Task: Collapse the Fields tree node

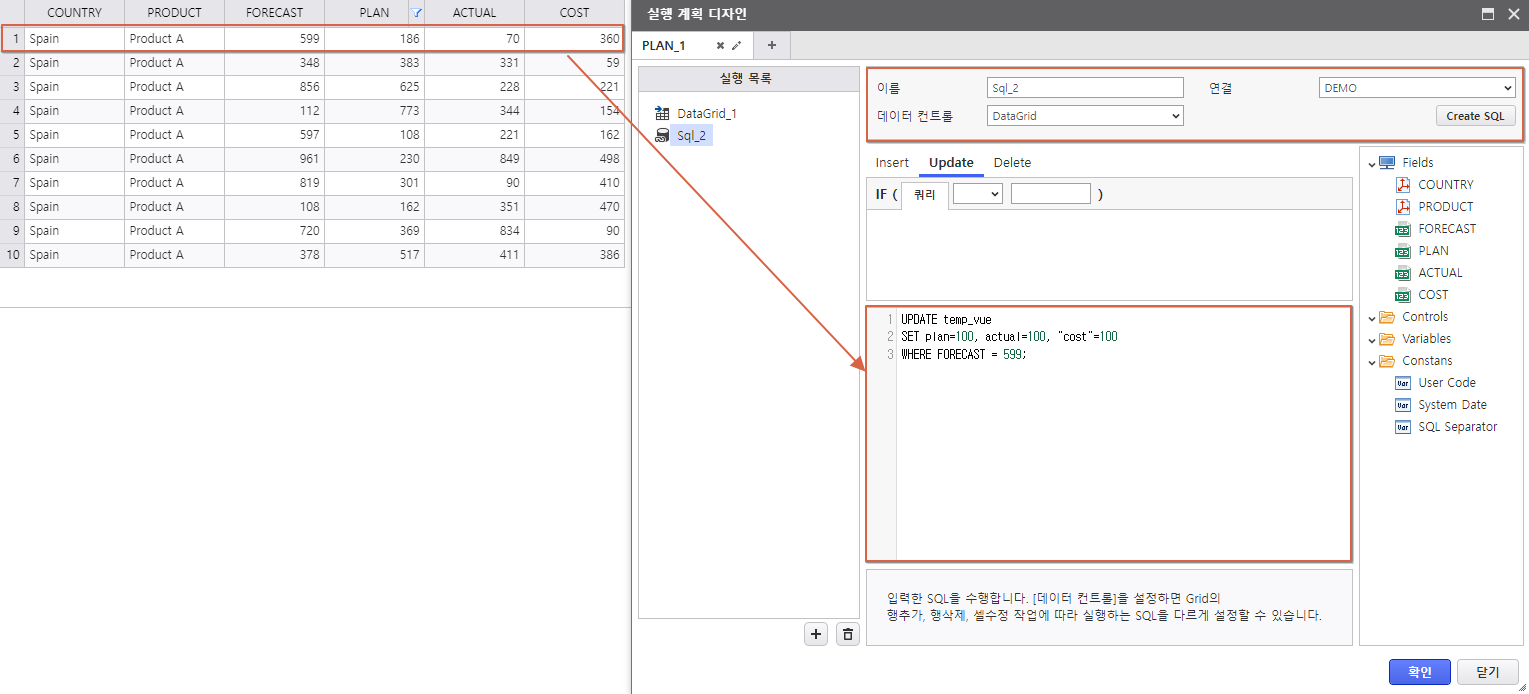Action: click(1372, 163)
